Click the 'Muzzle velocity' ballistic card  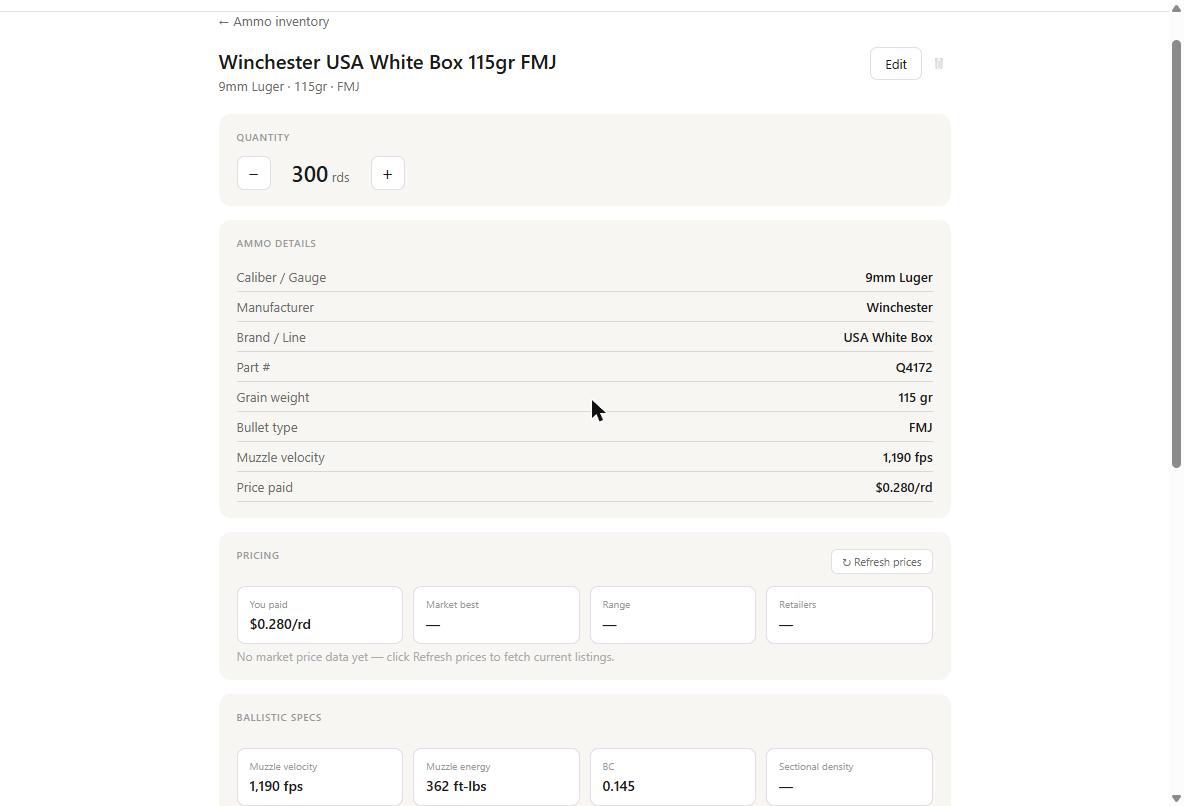coord(319,777)
